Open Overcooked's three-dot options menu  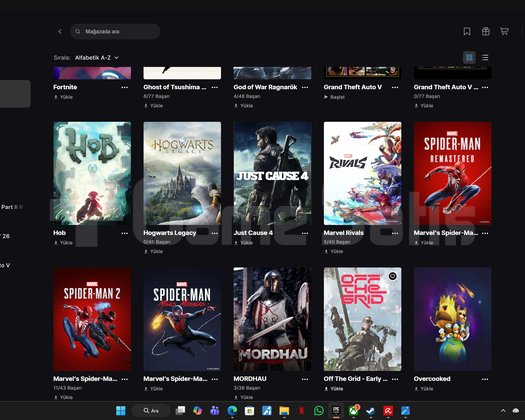(x=485, y=379)
